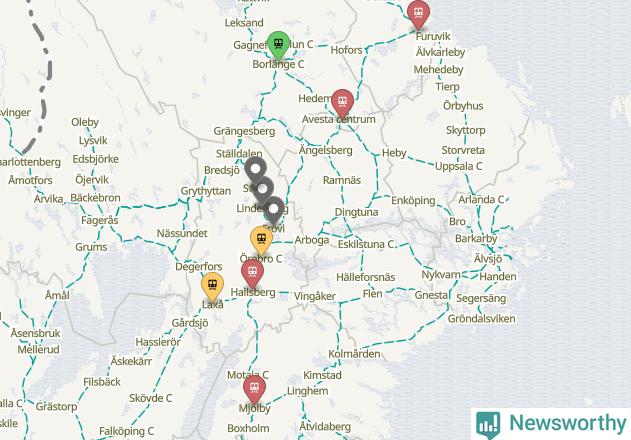The image size is (631, 440).
Task: Select the Arlanda C map label
Action: pyautogui.click(x=481, y=199)
